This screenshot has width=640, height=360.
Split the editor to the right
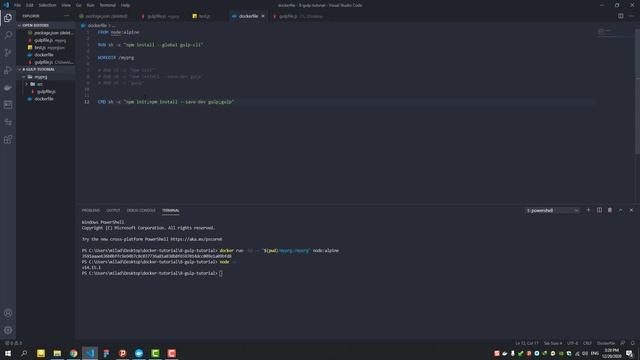coord(620,16)
